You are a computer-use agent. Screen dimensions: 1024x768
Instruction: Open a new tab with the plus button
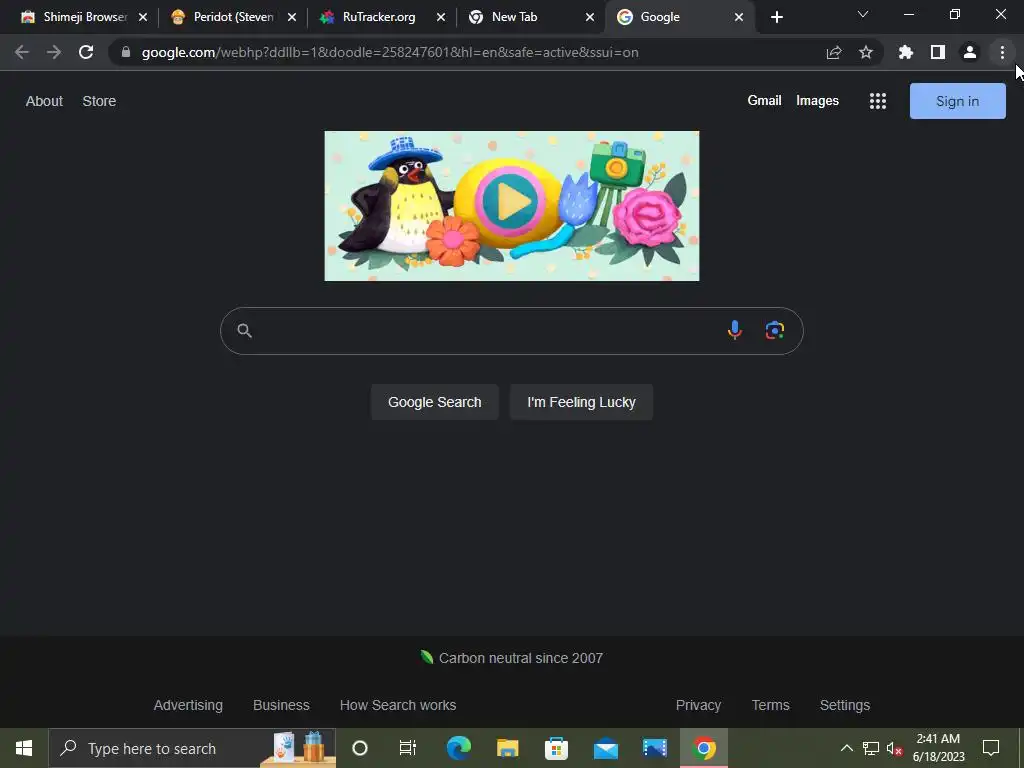[x=776, y=17]
